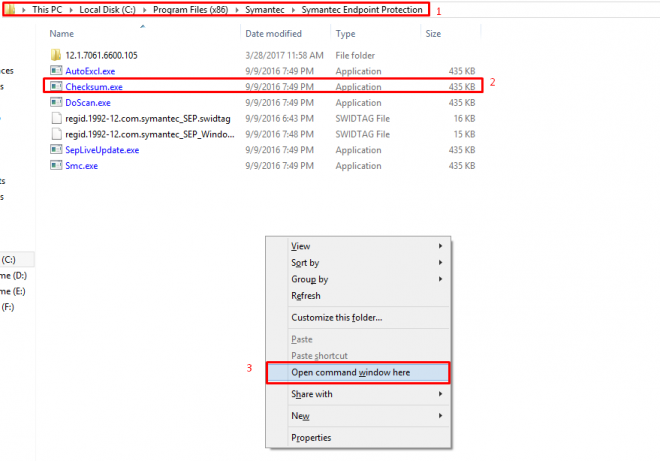Click the Symantec Endpoint Protection breadcrumb

(362, 10)
